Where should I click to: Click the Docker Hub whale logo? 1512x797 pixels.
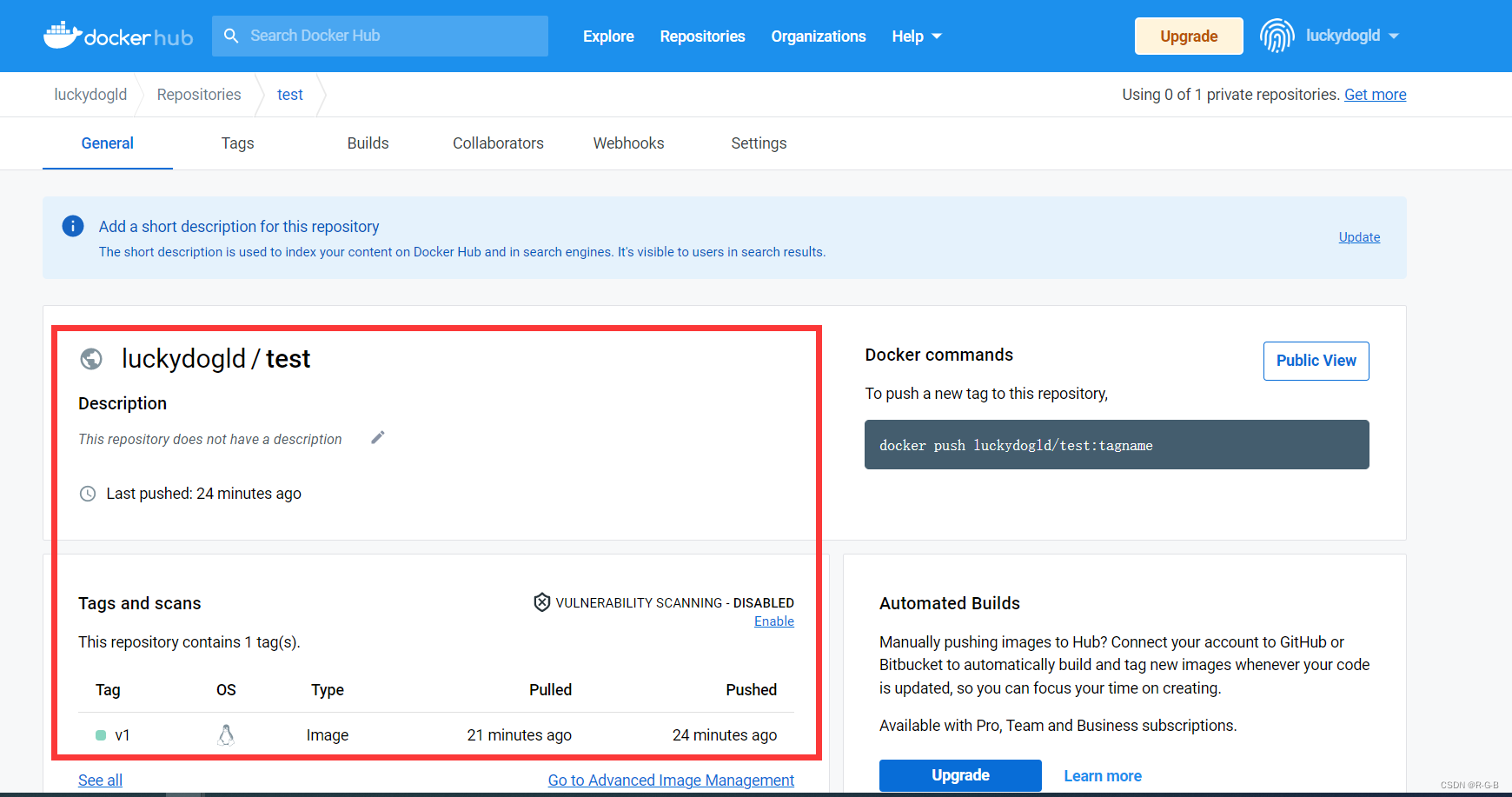pyautogui.click(x=118, y=36)
